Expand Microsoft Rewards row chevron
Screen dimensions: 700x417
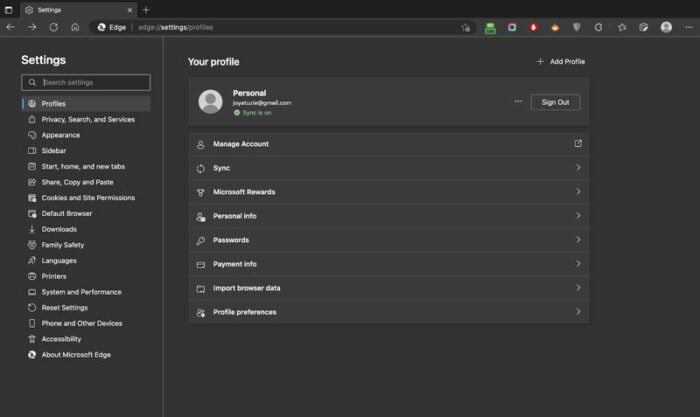(x=578, y=192)
